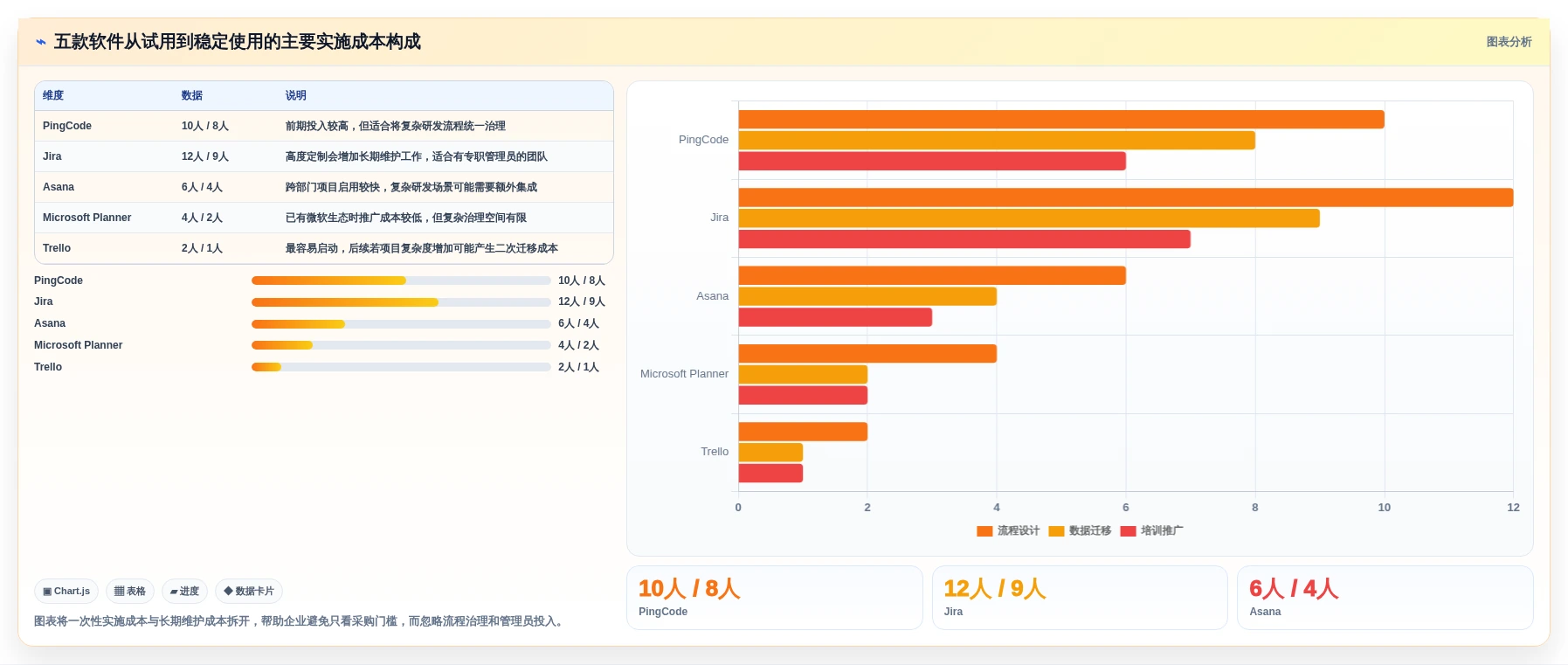The width and height of the screenshot is (1568, 665).
Task: Click the Trello chart axis label
Action: coord(715,452)
